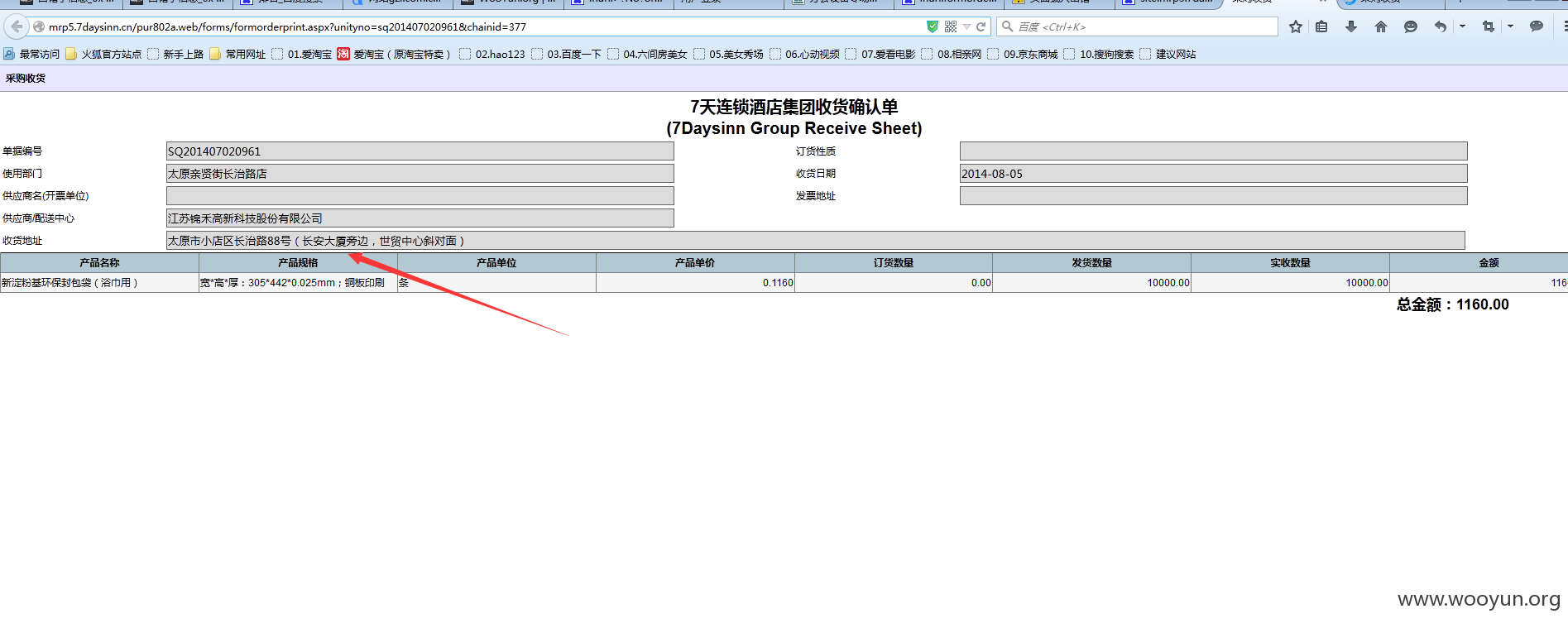Click the 收货日期 field 2014-08-05
The image size is (1568, 623).
click(1214, 174)
